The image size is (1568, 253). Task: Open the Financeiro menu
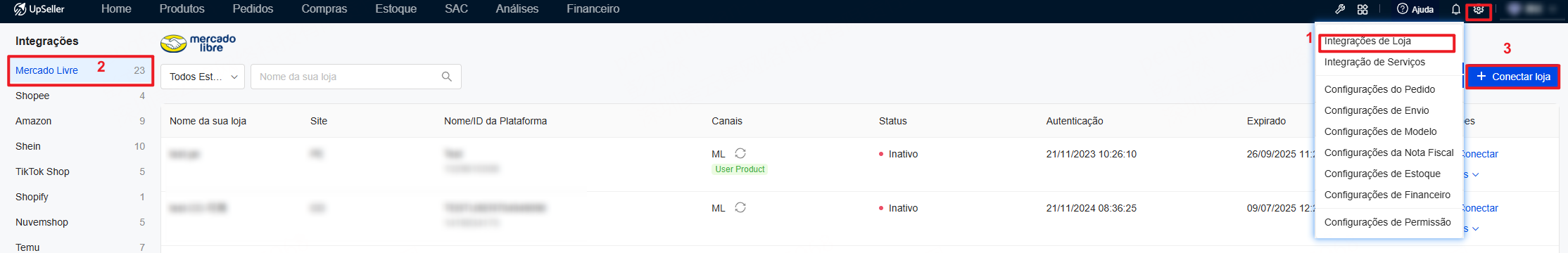pyautogui.click(x=593, y=9)
